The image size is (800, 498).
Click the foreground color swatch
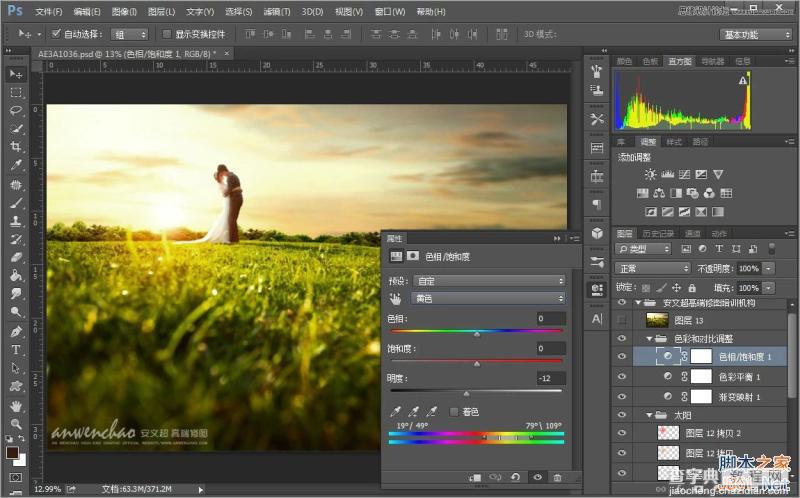12,453
